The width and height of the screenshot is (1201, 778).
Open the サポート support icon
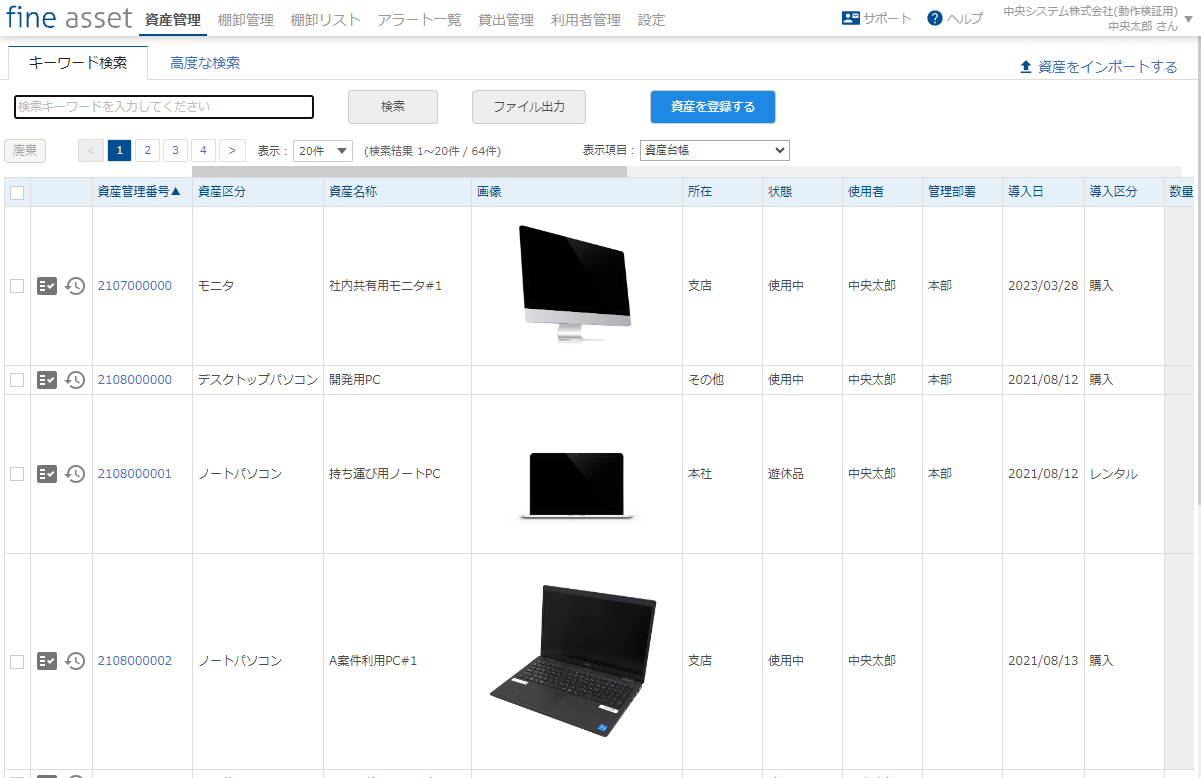[x=851, y=16]
